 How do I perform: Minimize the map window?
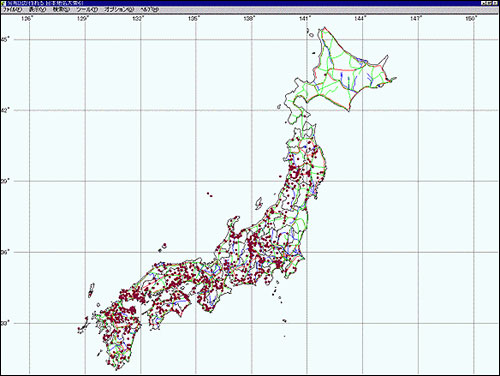coord(484,3)
